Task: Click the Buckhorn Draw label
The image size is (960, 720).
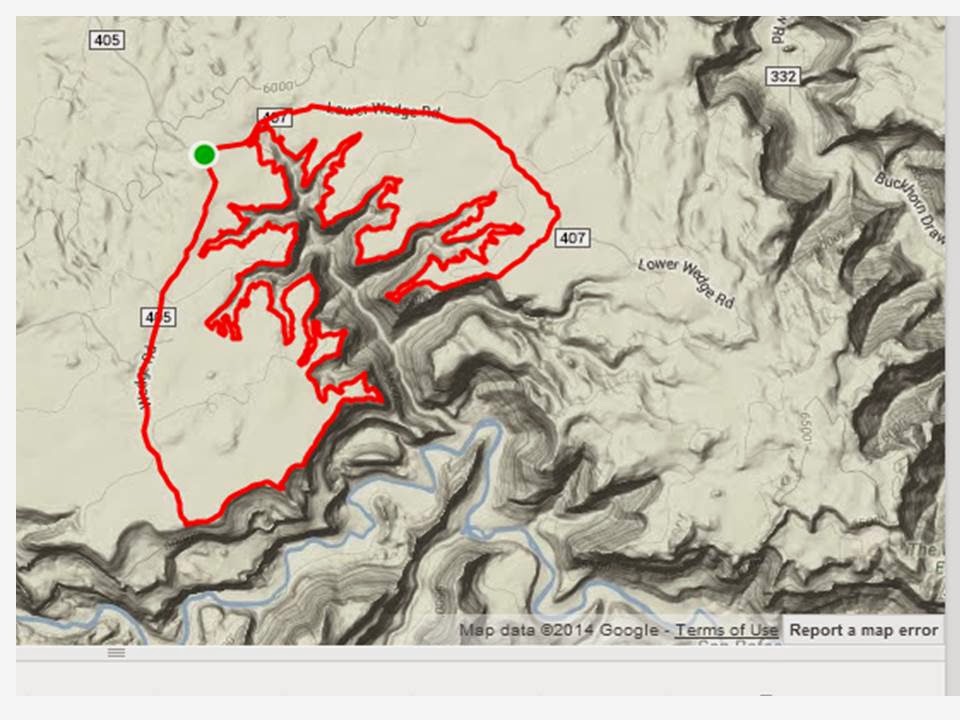Action: 910,208
